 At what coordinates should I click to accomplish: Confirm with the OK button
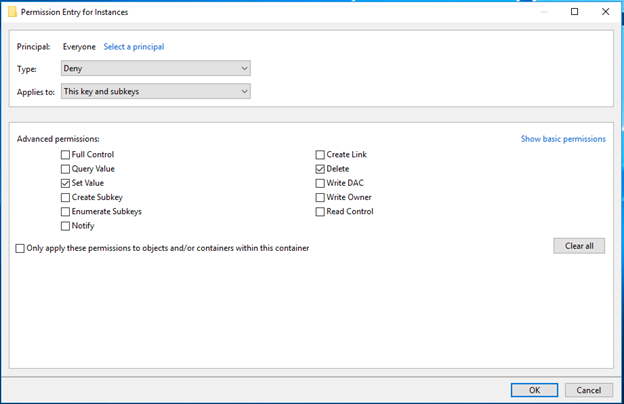534,390
